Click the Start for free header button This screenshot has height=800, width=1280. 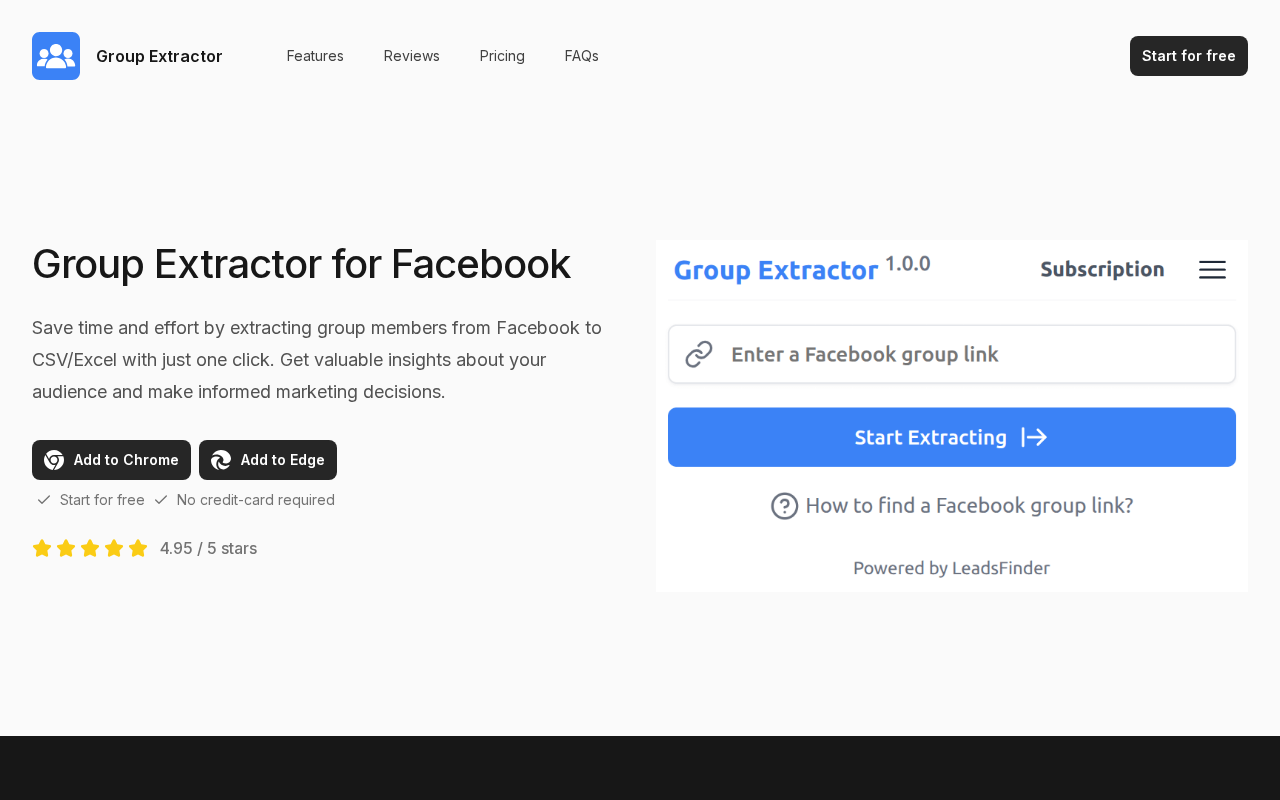[1189, 56]
